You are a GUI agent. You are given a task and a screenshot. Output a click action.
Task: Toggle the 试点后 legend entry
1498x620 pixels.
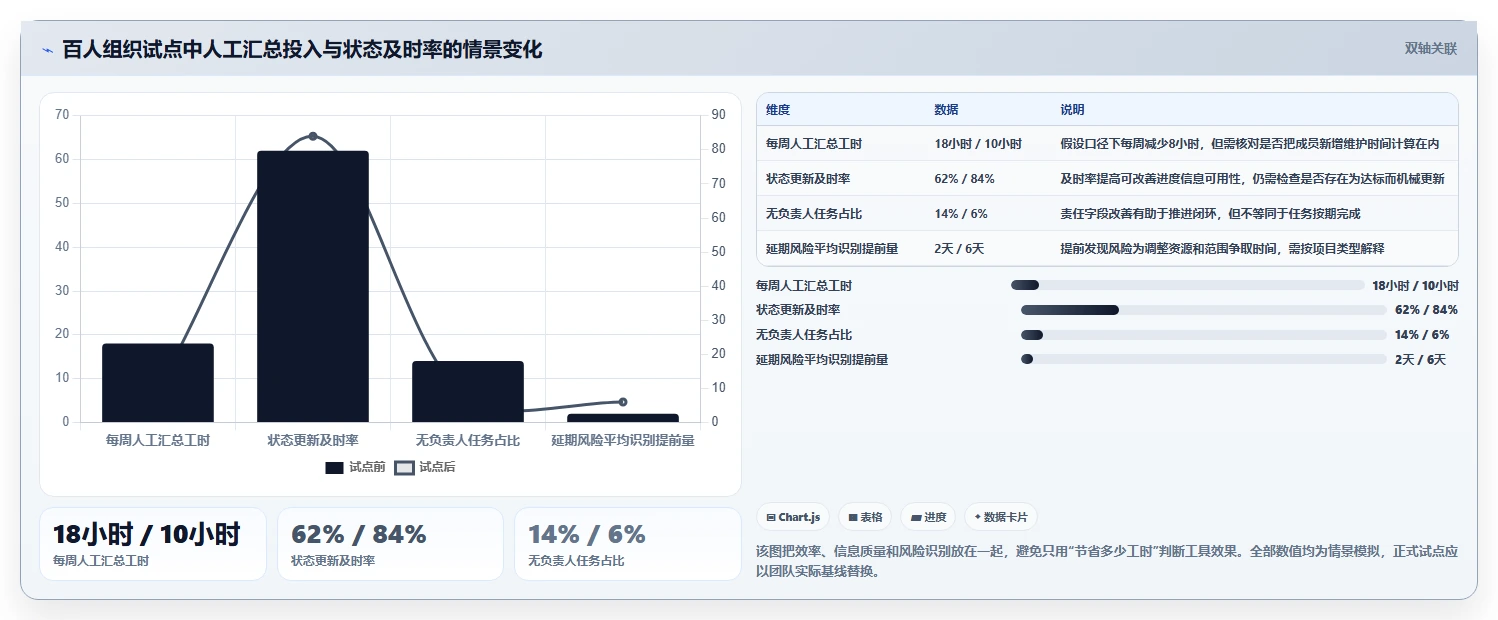pyautogui.click(x=425, y=467)
